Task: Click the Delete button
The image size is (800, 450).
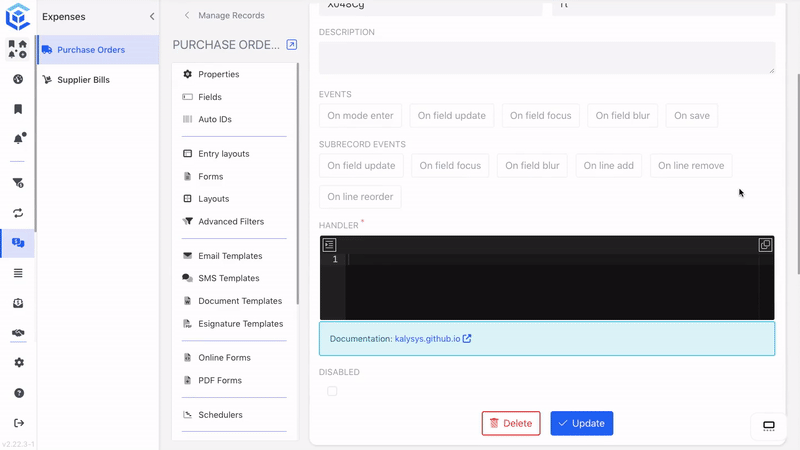Action: coord(511,423)
